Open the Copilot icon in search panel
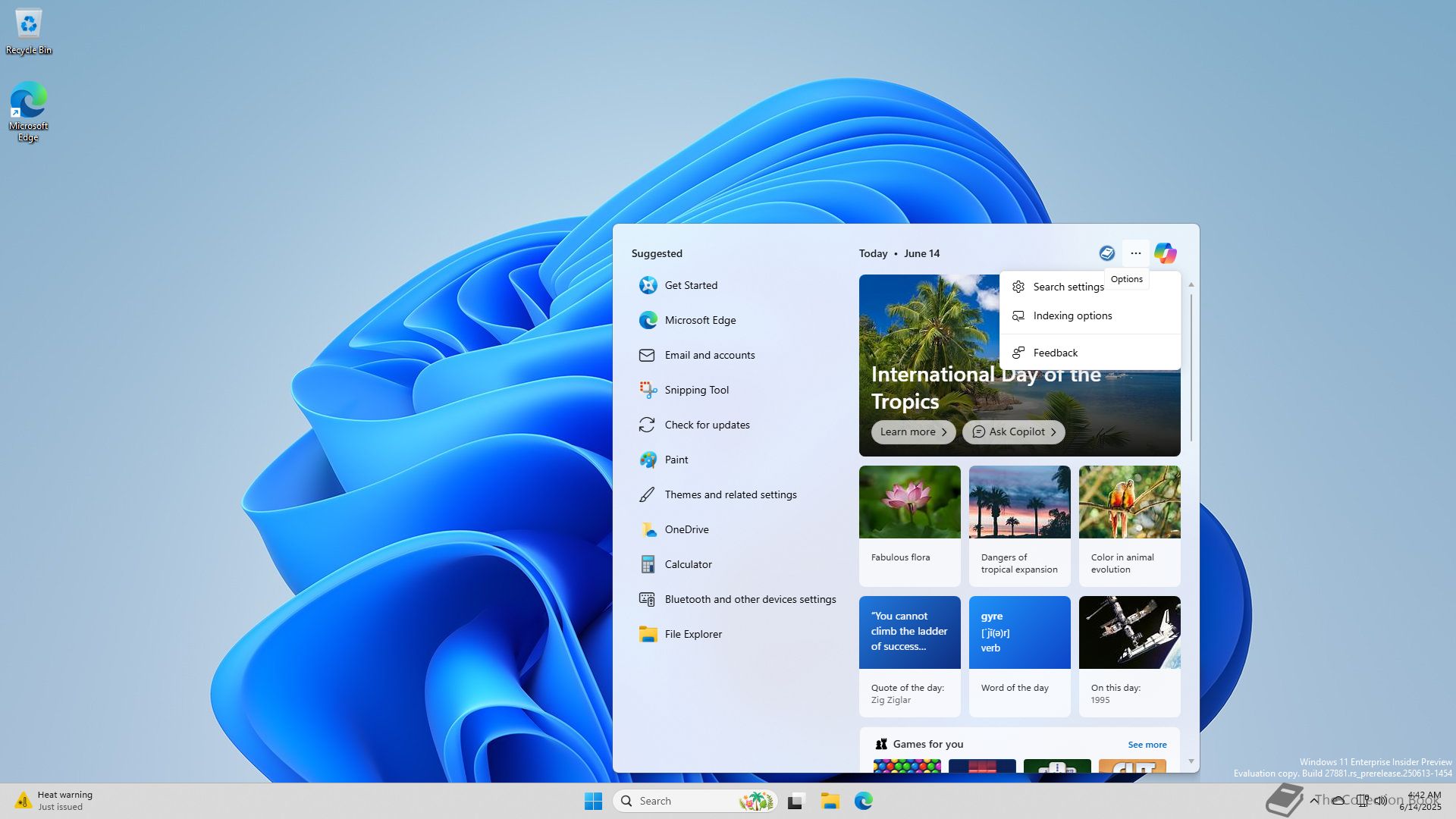 [1165, 253]
